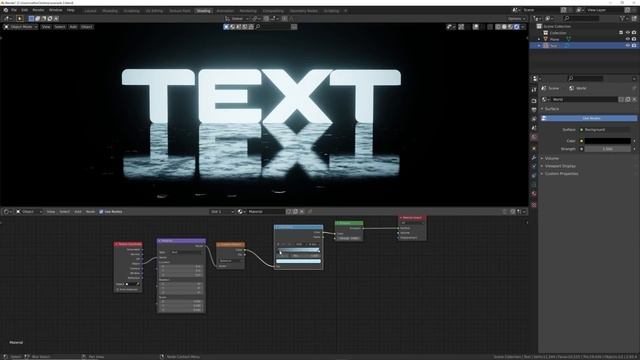Click the Material name field in the node editor header

pos(266,212)
